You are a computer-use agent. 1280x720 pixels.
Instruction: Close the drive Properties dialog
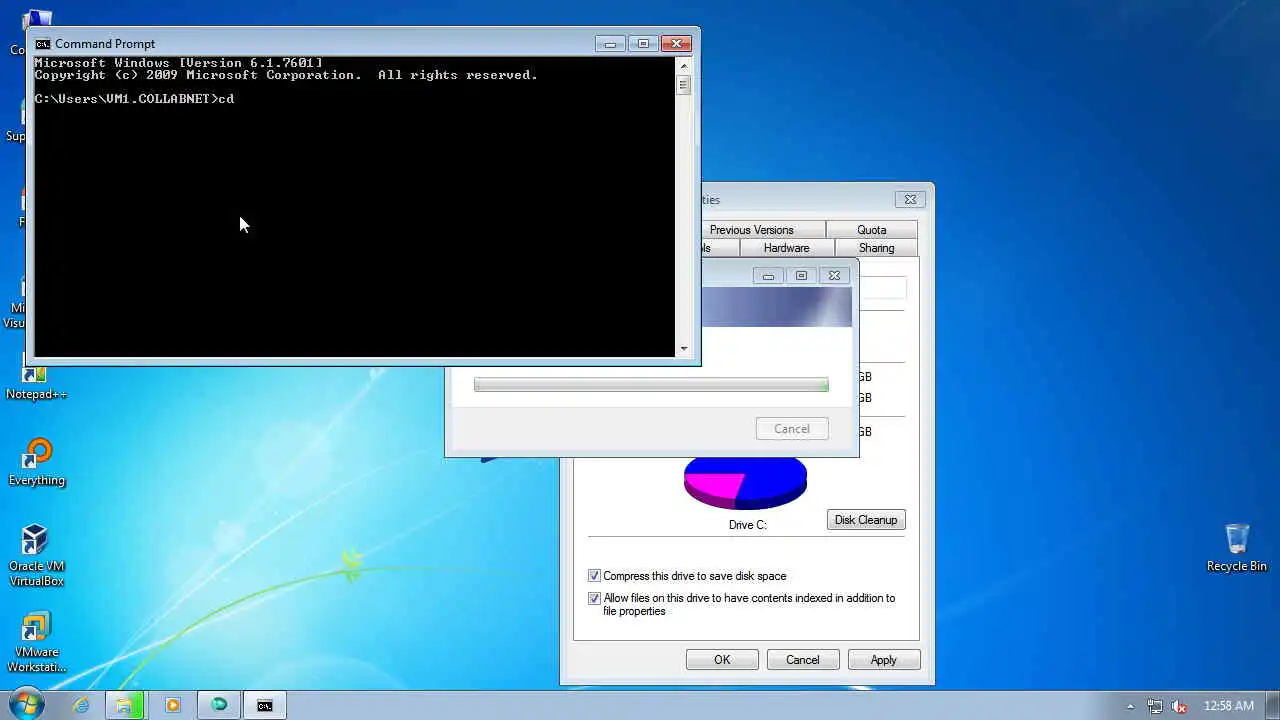point(910,200)
